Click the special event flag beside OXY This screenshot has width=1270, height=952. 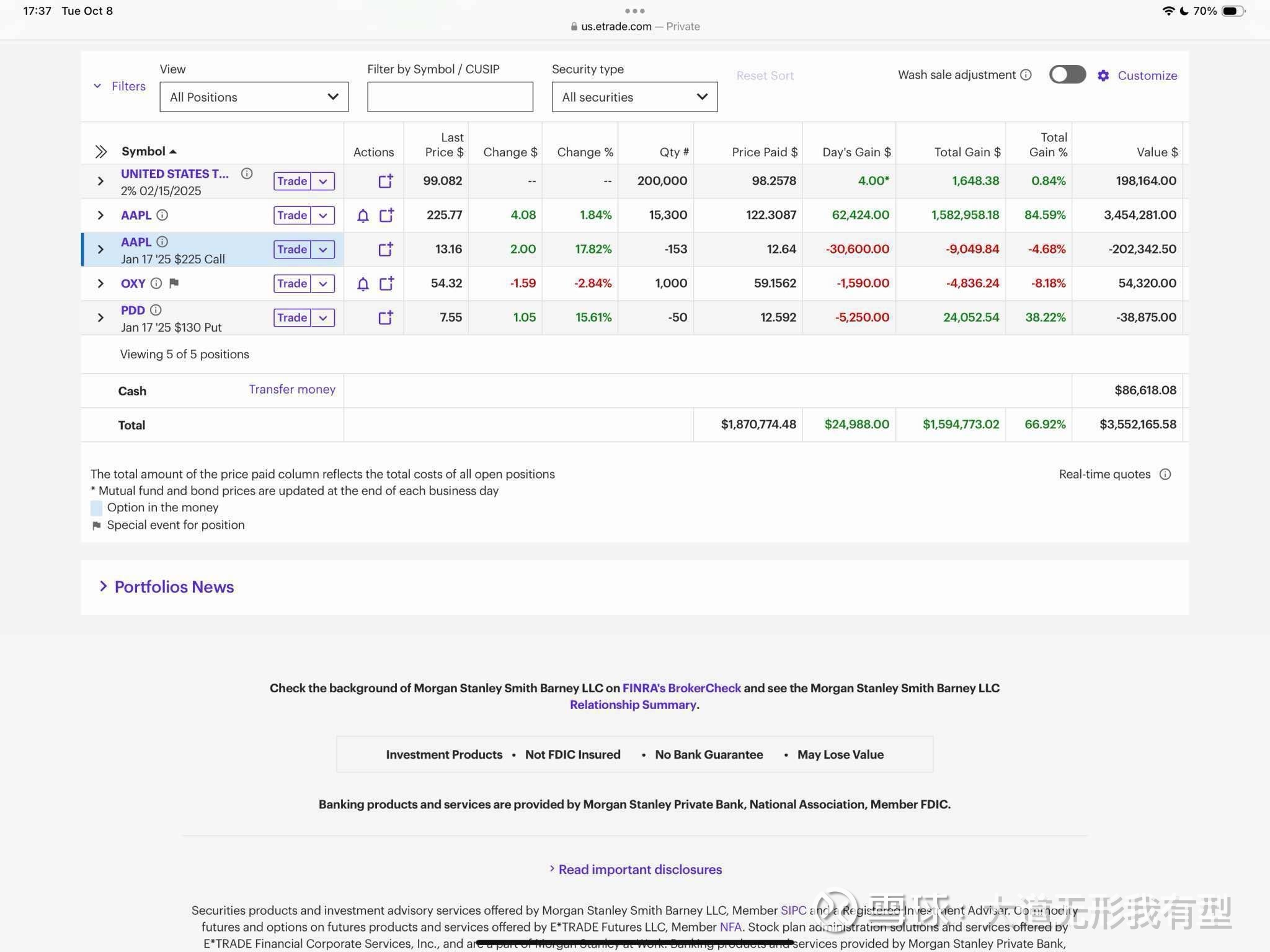click(x=174, y=283)
